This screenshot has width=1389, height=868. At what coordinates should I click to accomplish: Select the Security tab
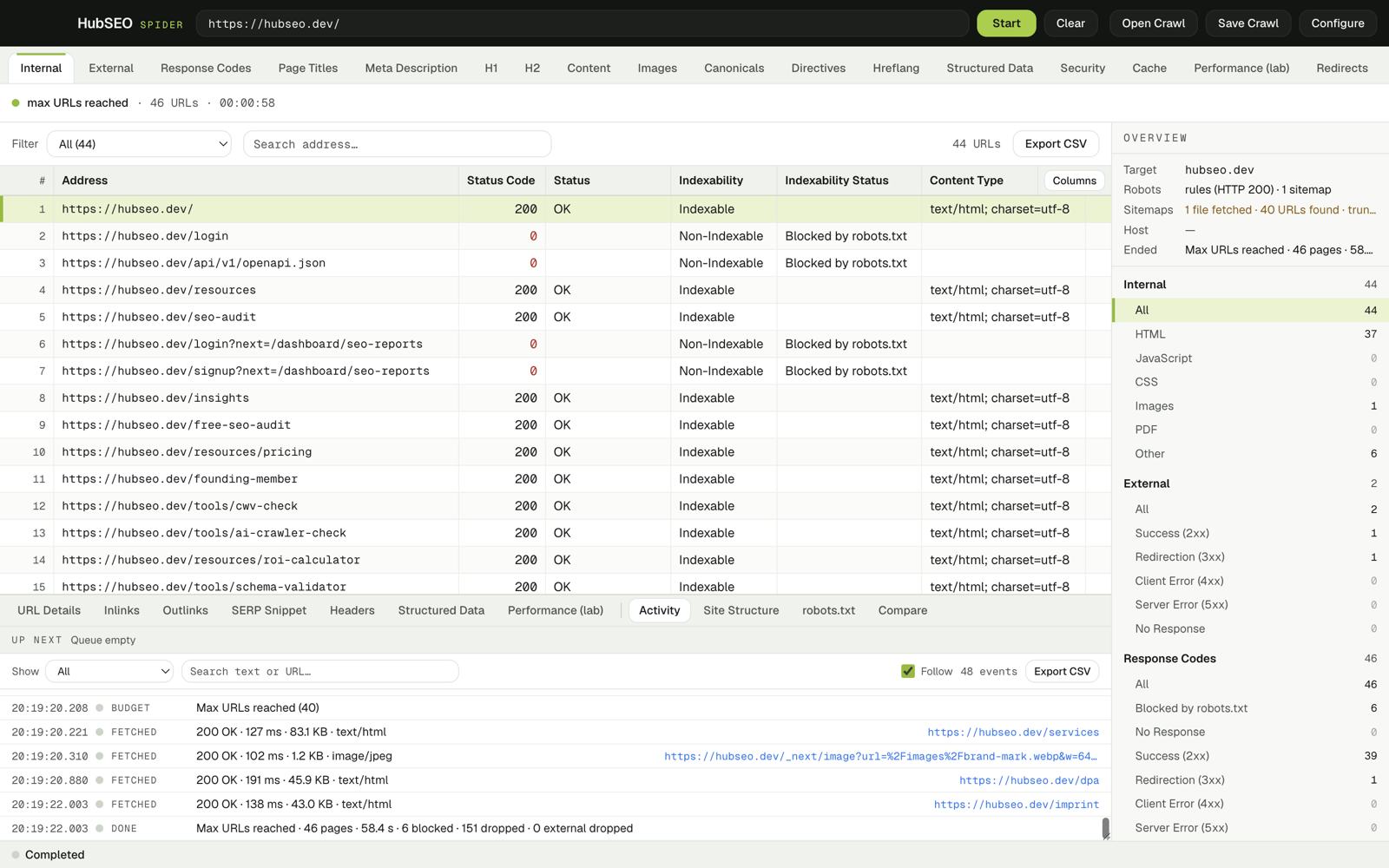(x=1083, y=68)
